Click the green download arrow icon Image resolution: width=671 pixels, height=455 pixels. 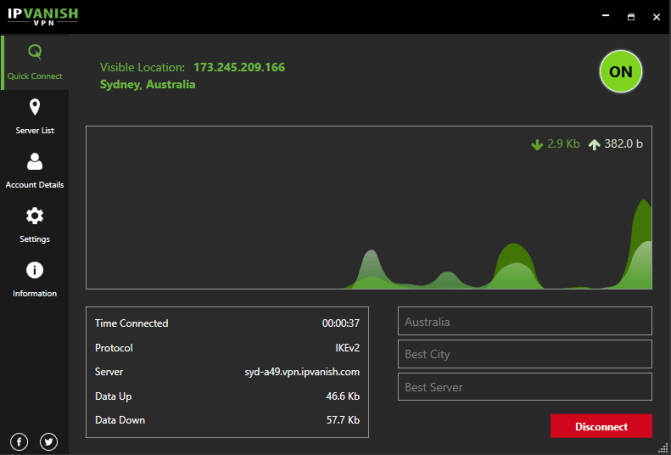point(537,145)
